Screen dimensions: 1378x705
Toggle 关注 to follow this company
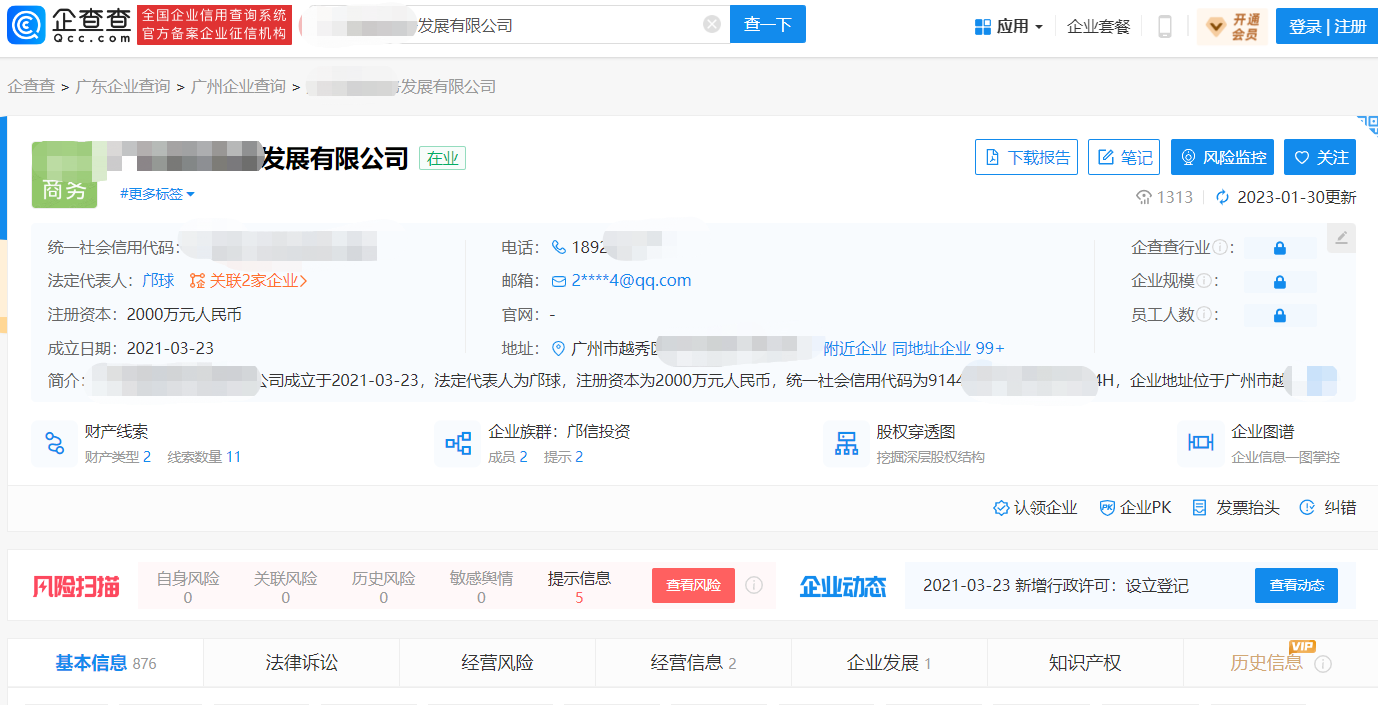(x=1320, y=157)
